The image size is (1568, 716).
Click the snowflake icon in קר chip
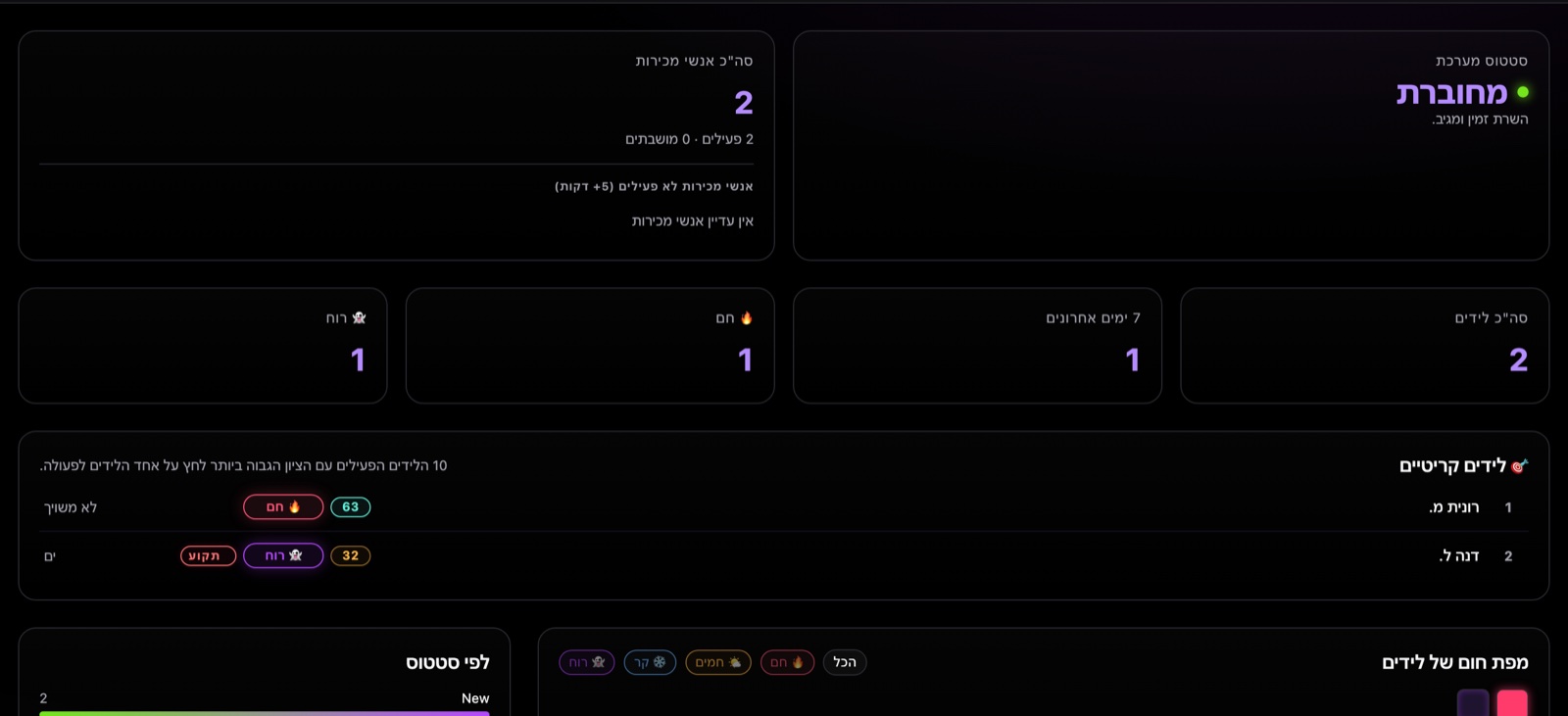[x=660, y=662]
